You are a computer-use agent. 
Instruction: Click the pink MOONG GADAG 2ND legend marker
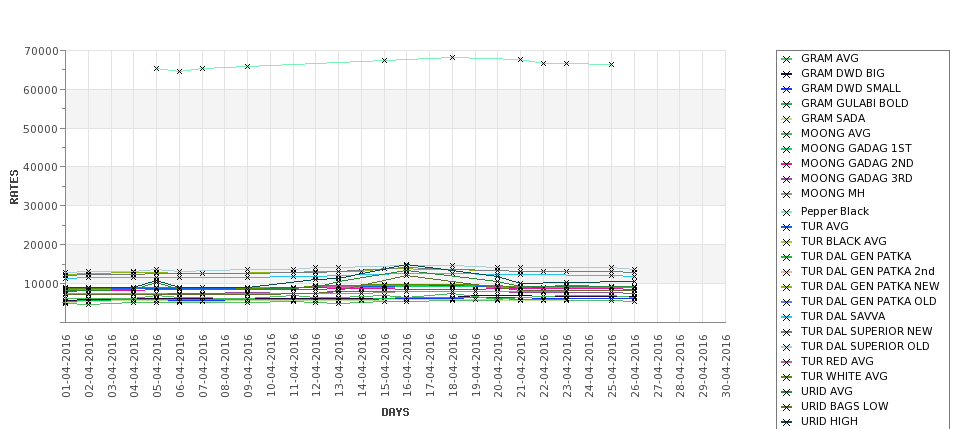coord(787,164)
